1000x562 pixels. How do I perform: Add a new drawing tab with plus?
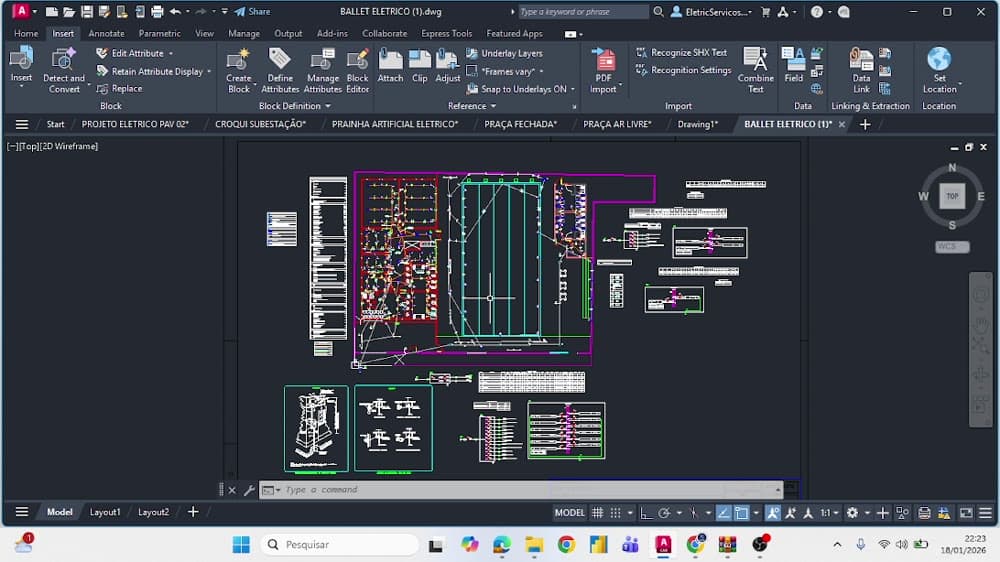pyautogui.click(x=865, y=124)
